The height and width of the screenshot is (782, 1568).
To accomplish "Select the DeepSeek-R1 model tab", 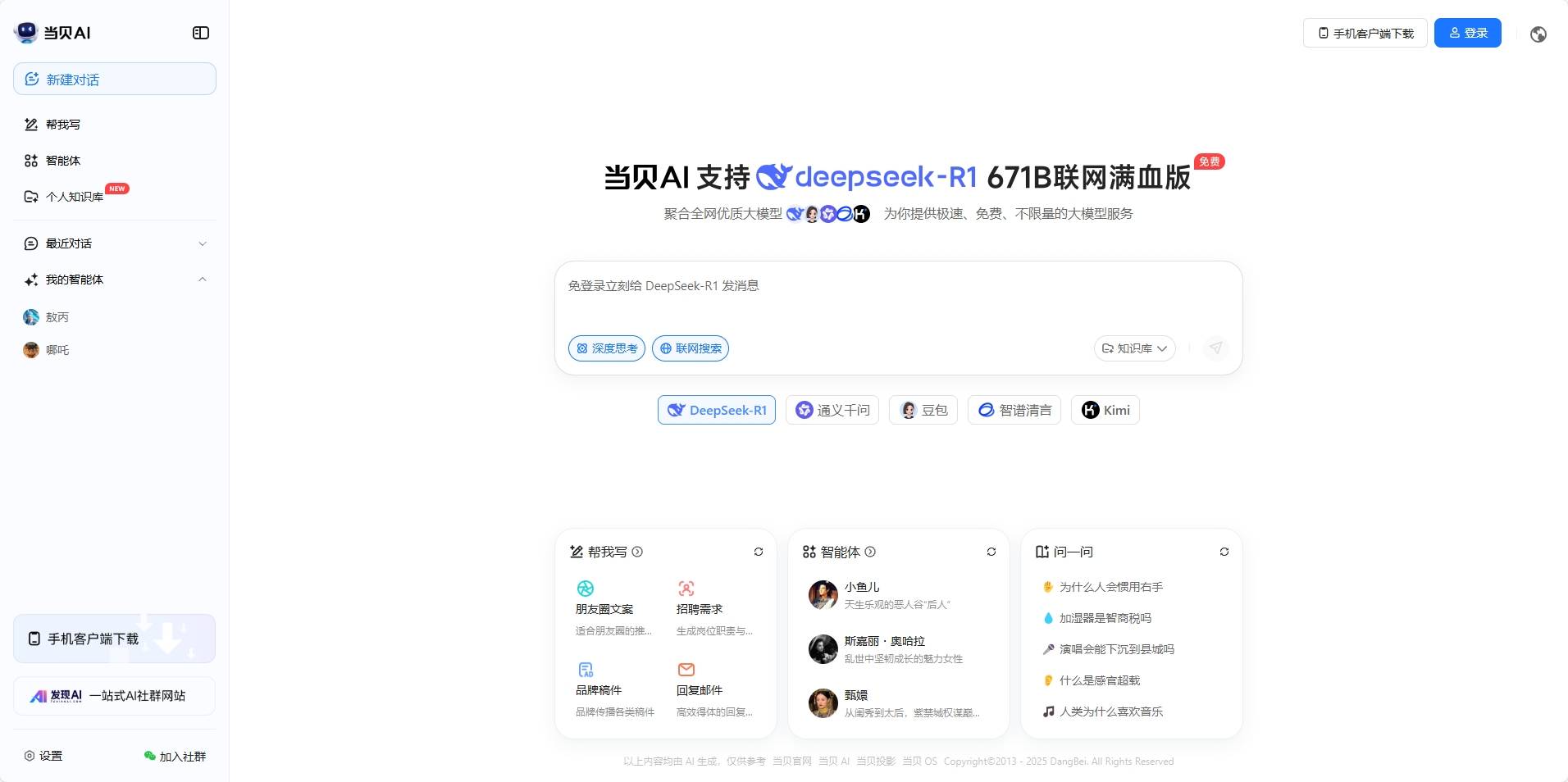I will click(x=717, y=410).
